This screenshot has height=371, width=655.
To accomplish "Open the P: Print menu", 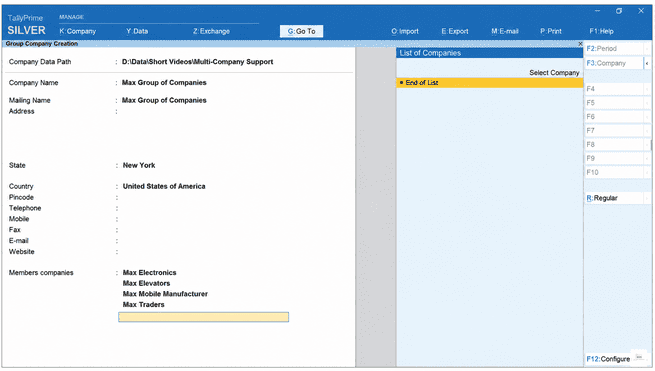I will [551, 31].
